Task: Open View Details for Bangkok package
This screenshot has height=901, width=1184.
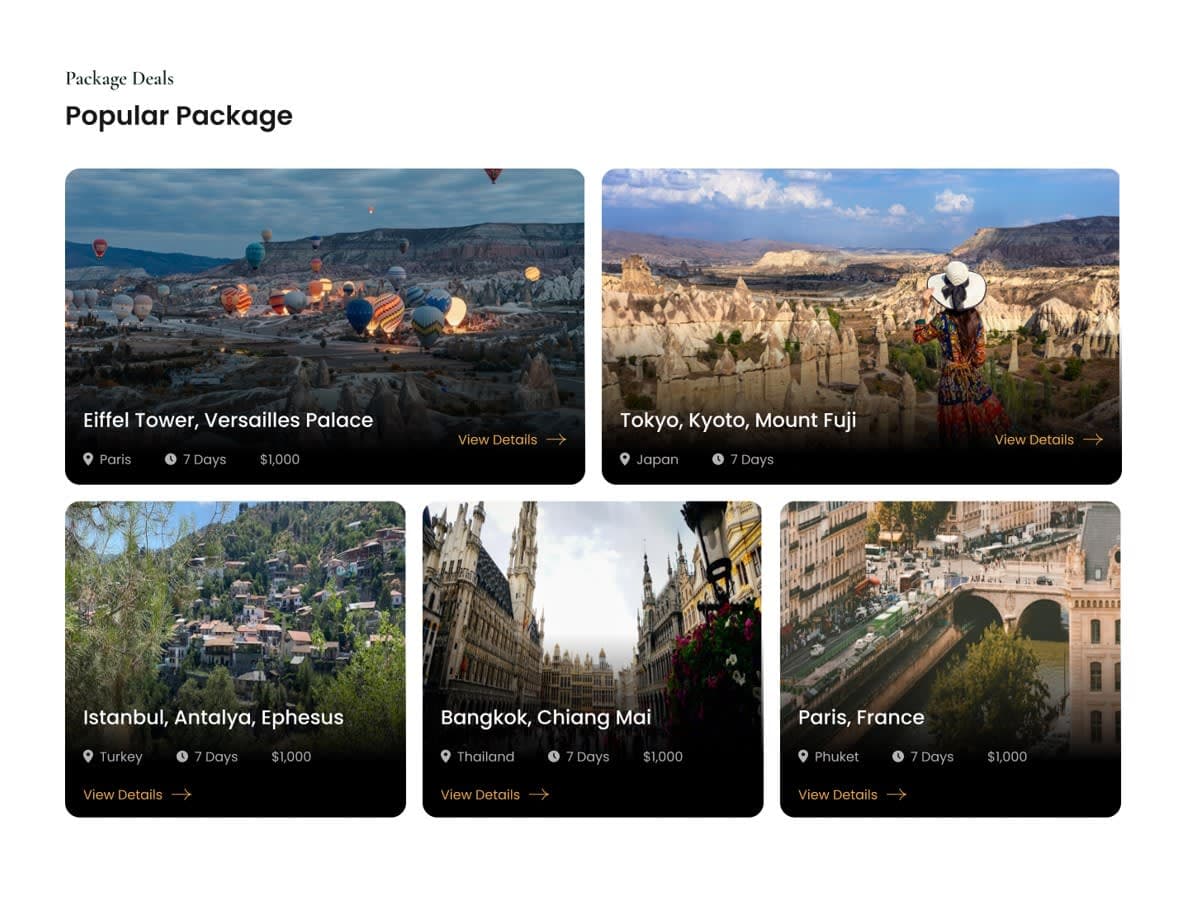Action: 495,795
